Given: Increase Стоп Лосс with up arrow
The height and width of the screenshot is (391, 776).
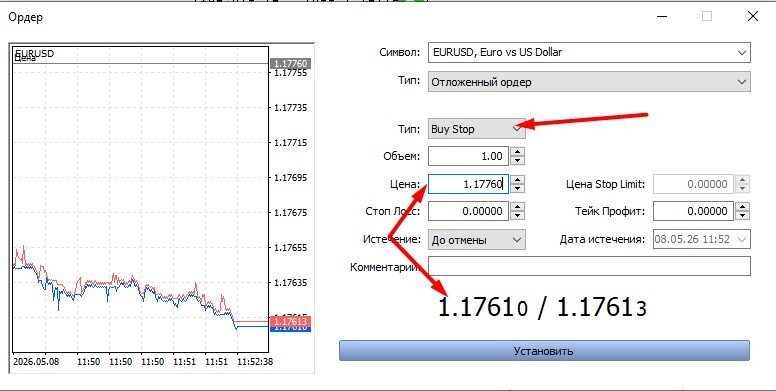Looking at the screenshot, I should tap(517, 207).
